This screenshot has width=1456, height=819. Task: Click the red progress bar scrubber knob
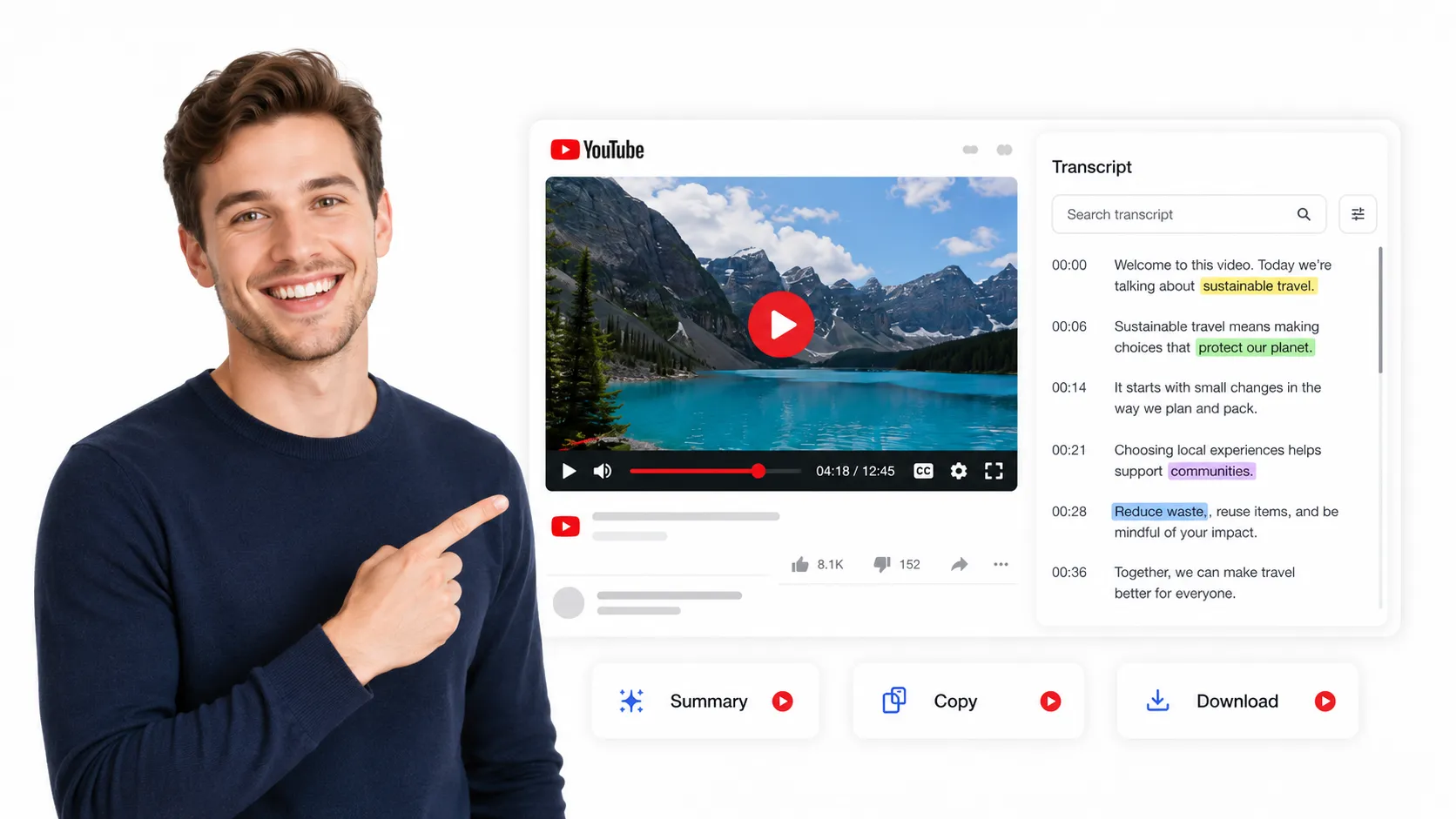[758, 471]
